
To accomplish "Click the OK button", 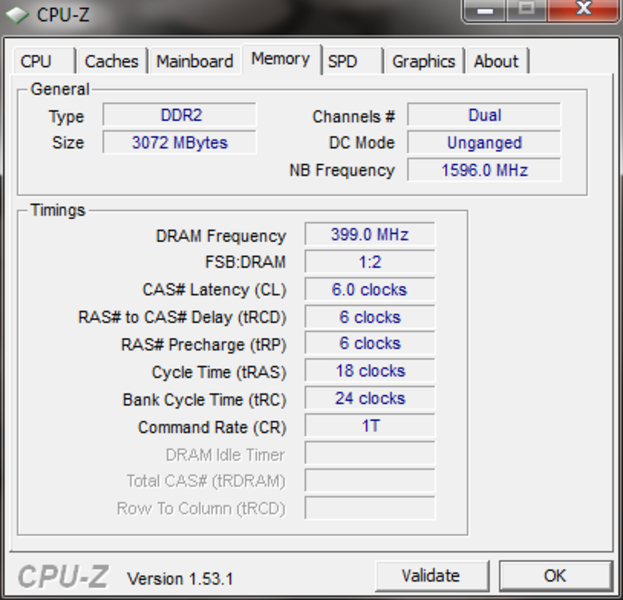I will click(x=555, y=575).
